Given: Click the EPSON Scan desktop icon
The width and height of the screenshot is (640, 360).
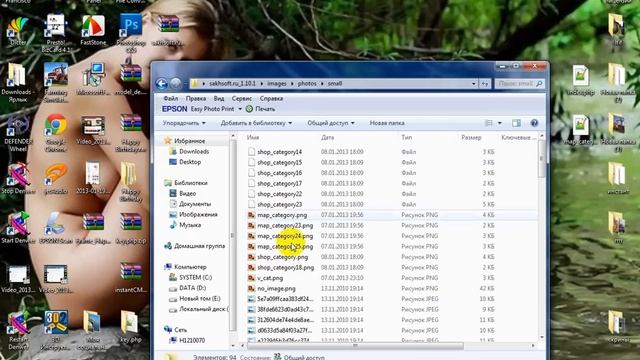Looking at the screenshot, I should click(56, 228).
